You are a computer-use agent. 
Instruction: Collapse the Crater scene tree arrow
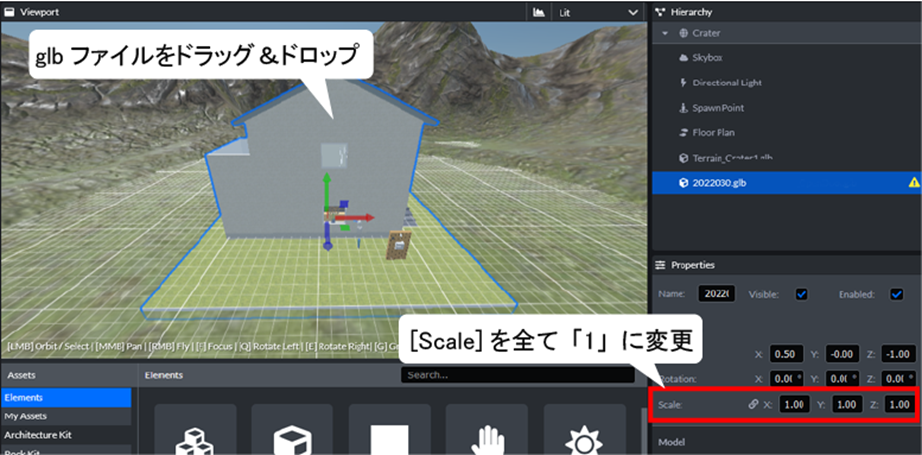663,33
